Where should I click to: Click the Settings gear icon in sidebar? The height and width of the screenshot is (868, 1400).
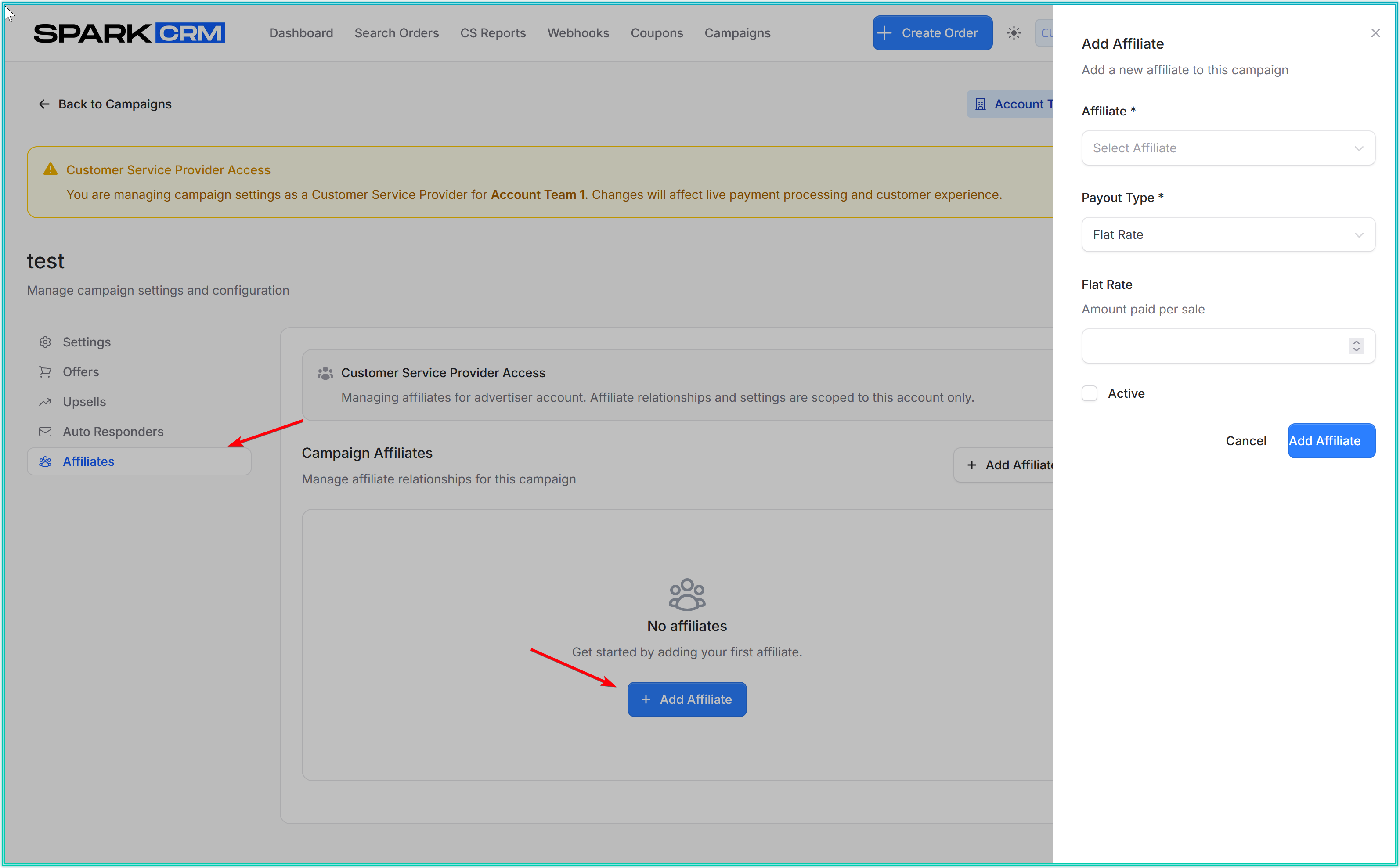point(45,342)
